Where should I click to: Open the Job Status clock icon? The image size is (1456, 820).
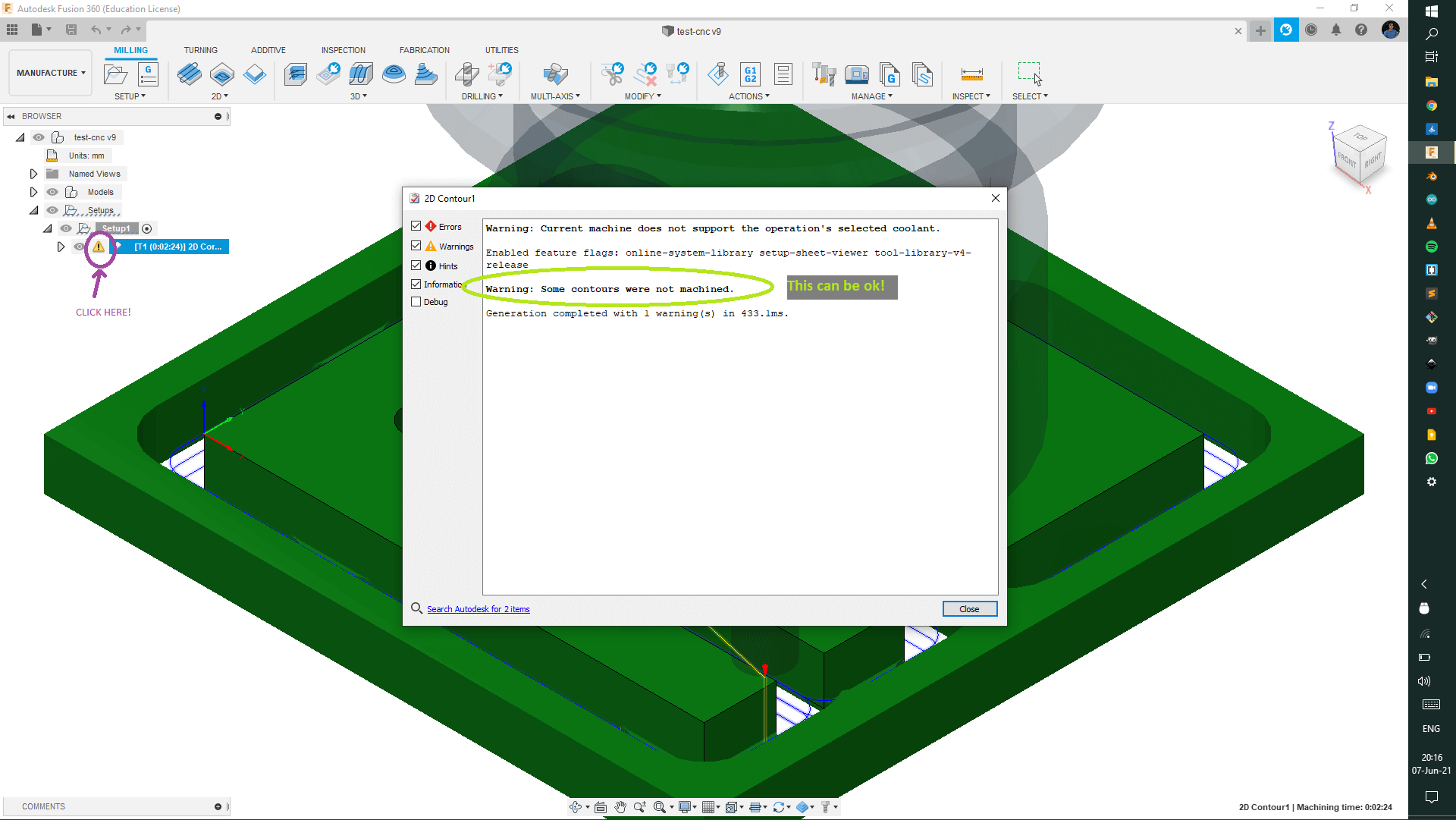[x=1311, y=30]
